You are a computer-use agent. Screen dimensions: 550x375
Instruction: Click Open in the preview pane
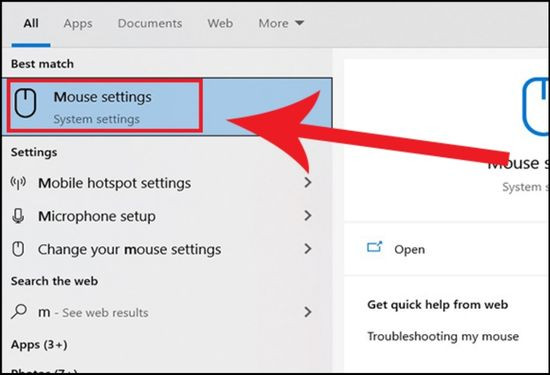point(409,249)
